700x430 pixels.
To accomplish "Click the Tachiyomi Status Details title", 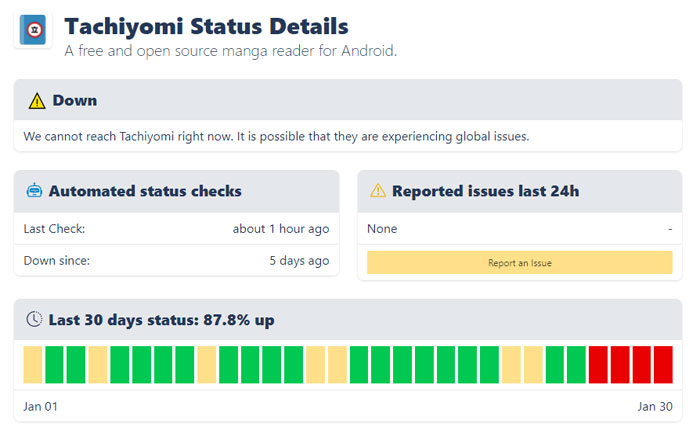I will click(x=207, y=24).
